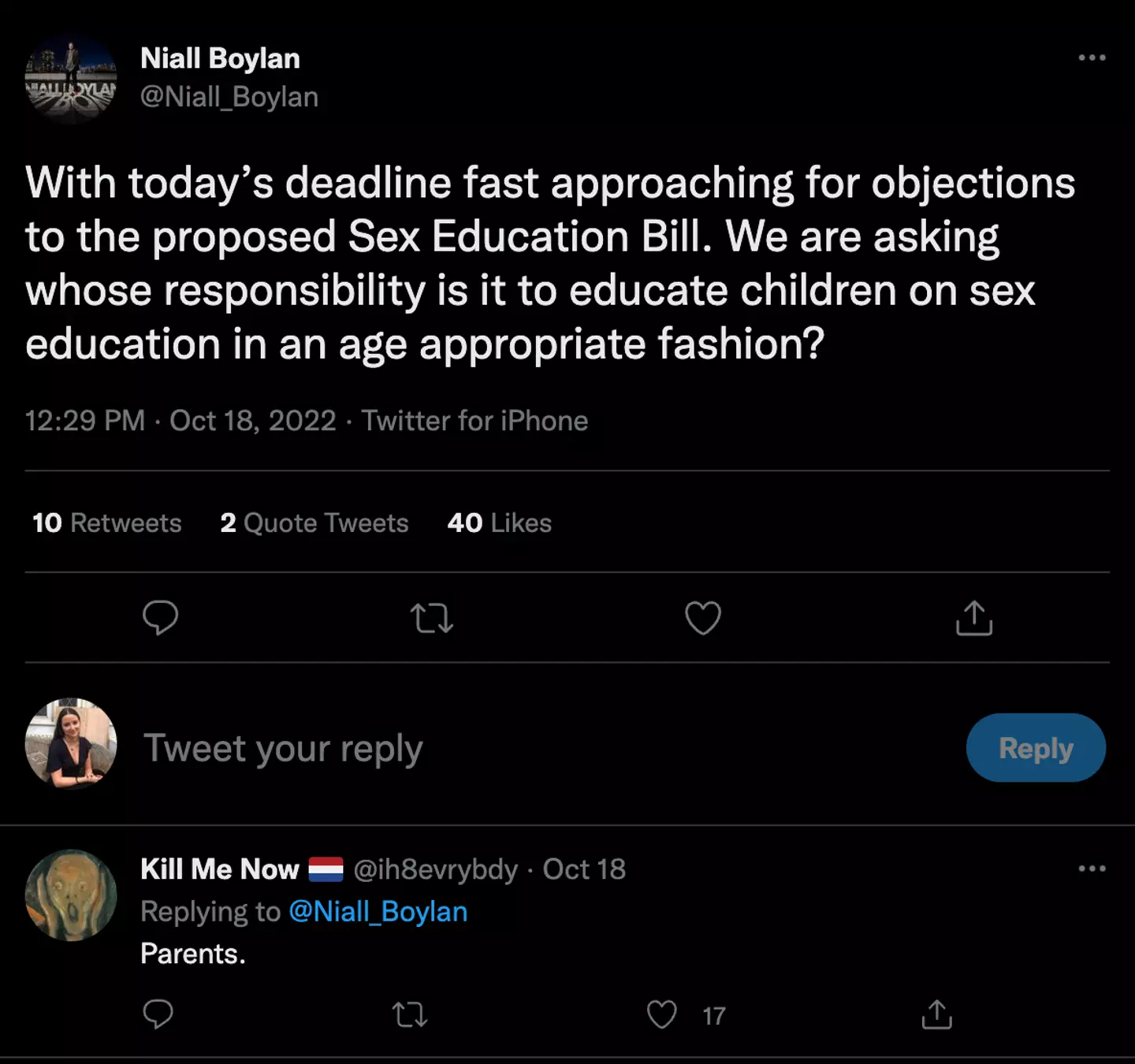Share the 'Parents.' reply

coord(936,1014)
